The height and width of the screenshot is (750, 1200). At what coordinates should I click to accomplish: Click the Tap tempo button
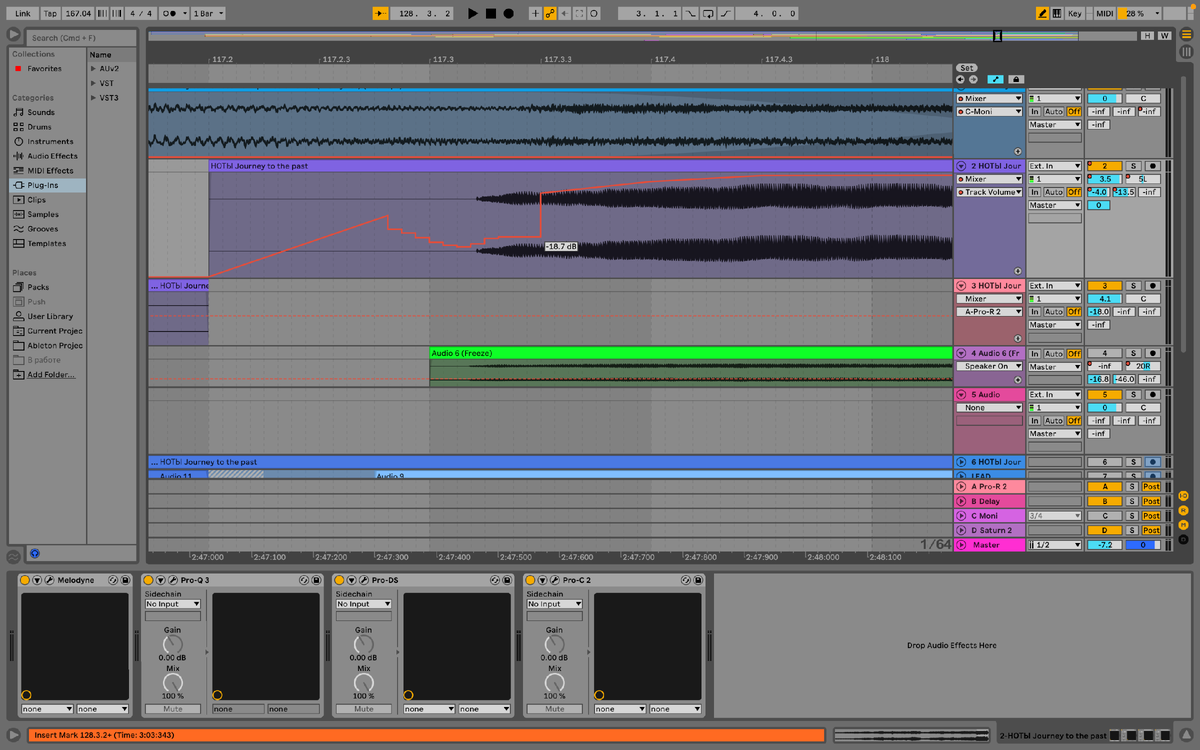(x=49, y=14)
